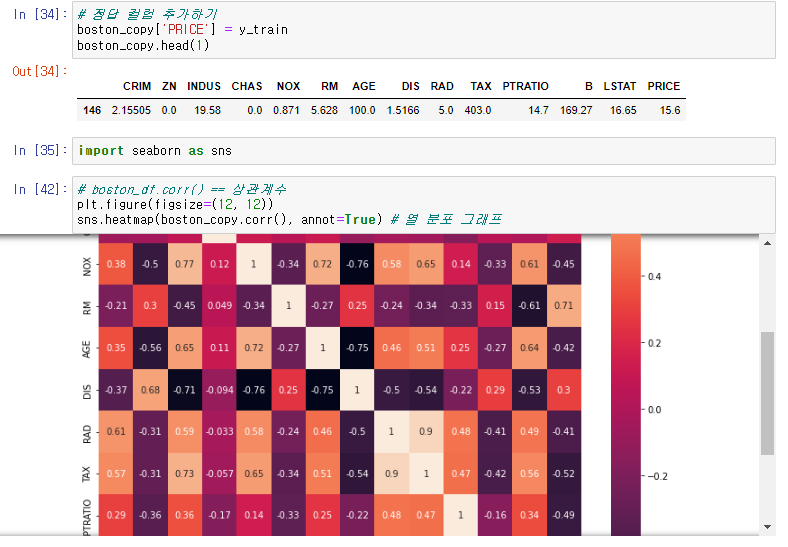Click the heatmap AGE axis label

(x=87, y=349)
